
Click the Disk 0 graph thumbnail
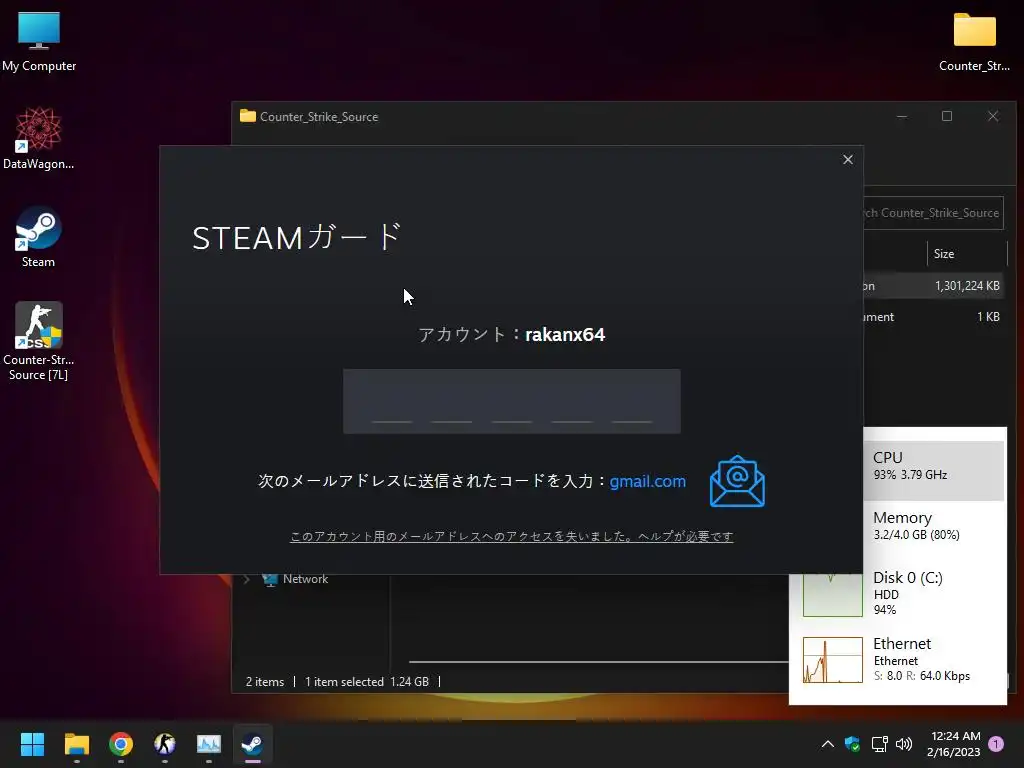pyautogui.click(x=833, y=595)
